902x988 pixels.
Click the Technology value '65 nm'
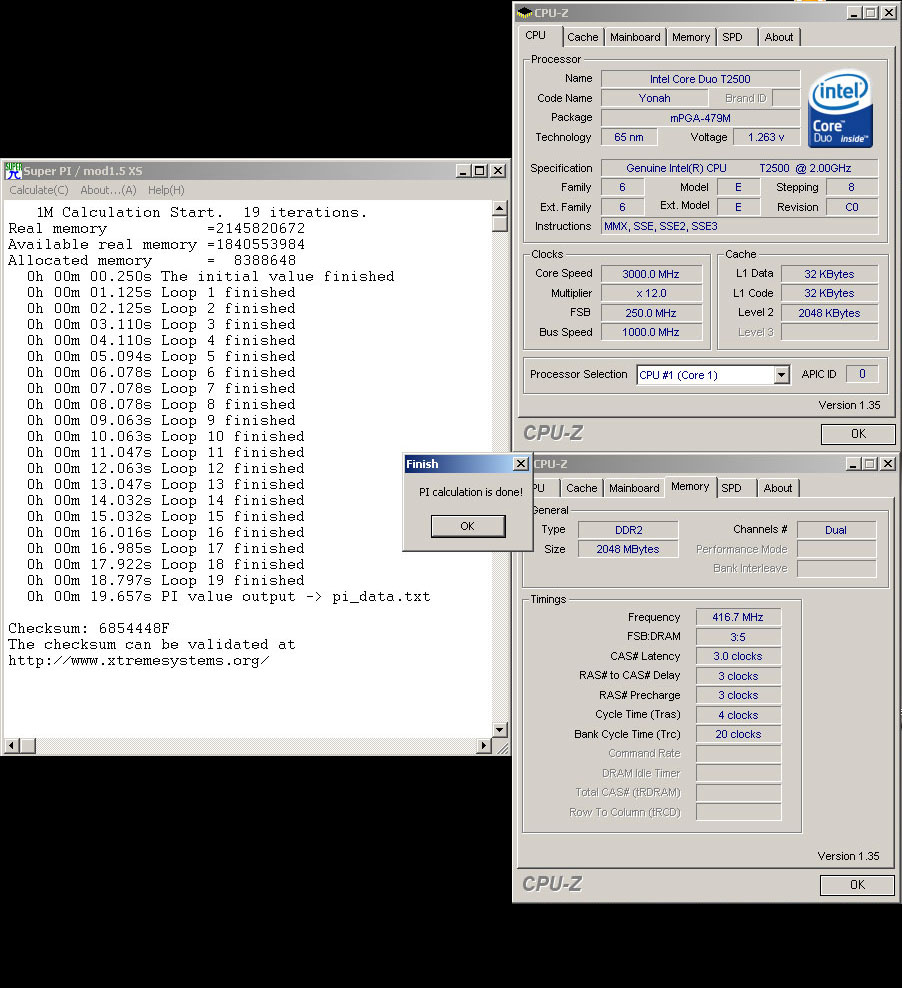(x=629, y=137)
